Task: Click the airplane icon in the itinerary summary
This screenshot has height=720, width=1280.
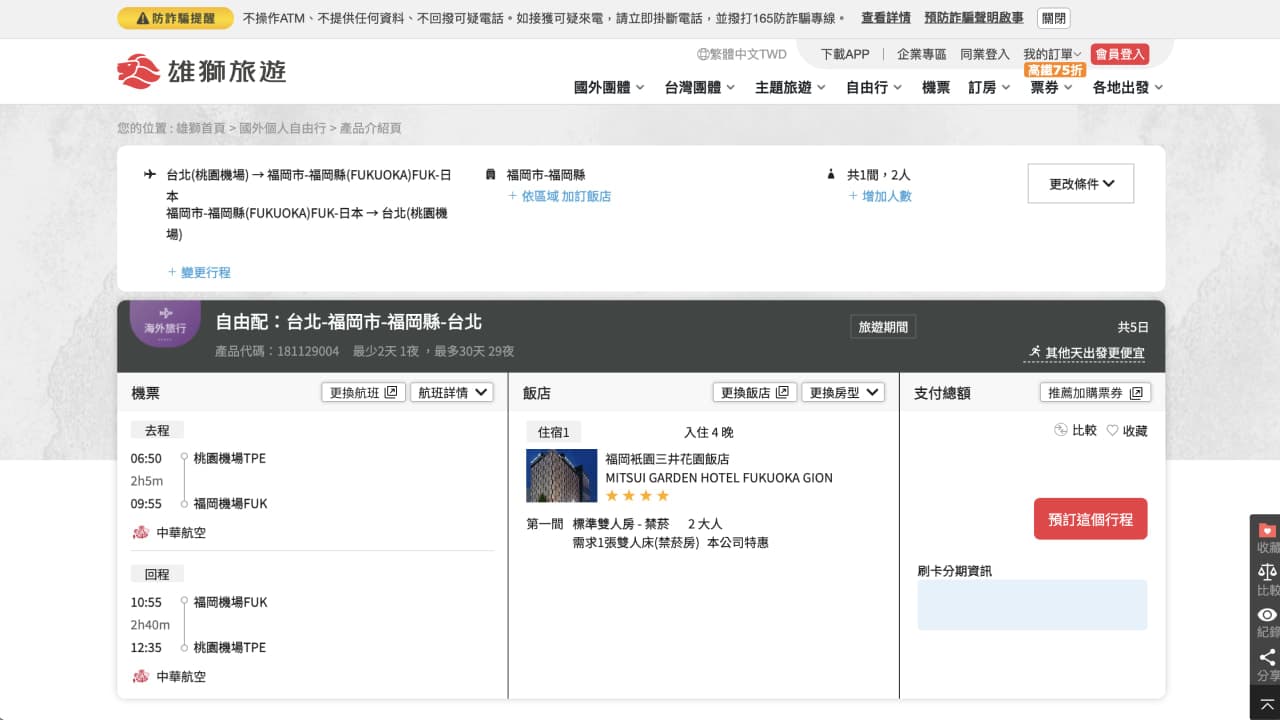Action: 151,174
